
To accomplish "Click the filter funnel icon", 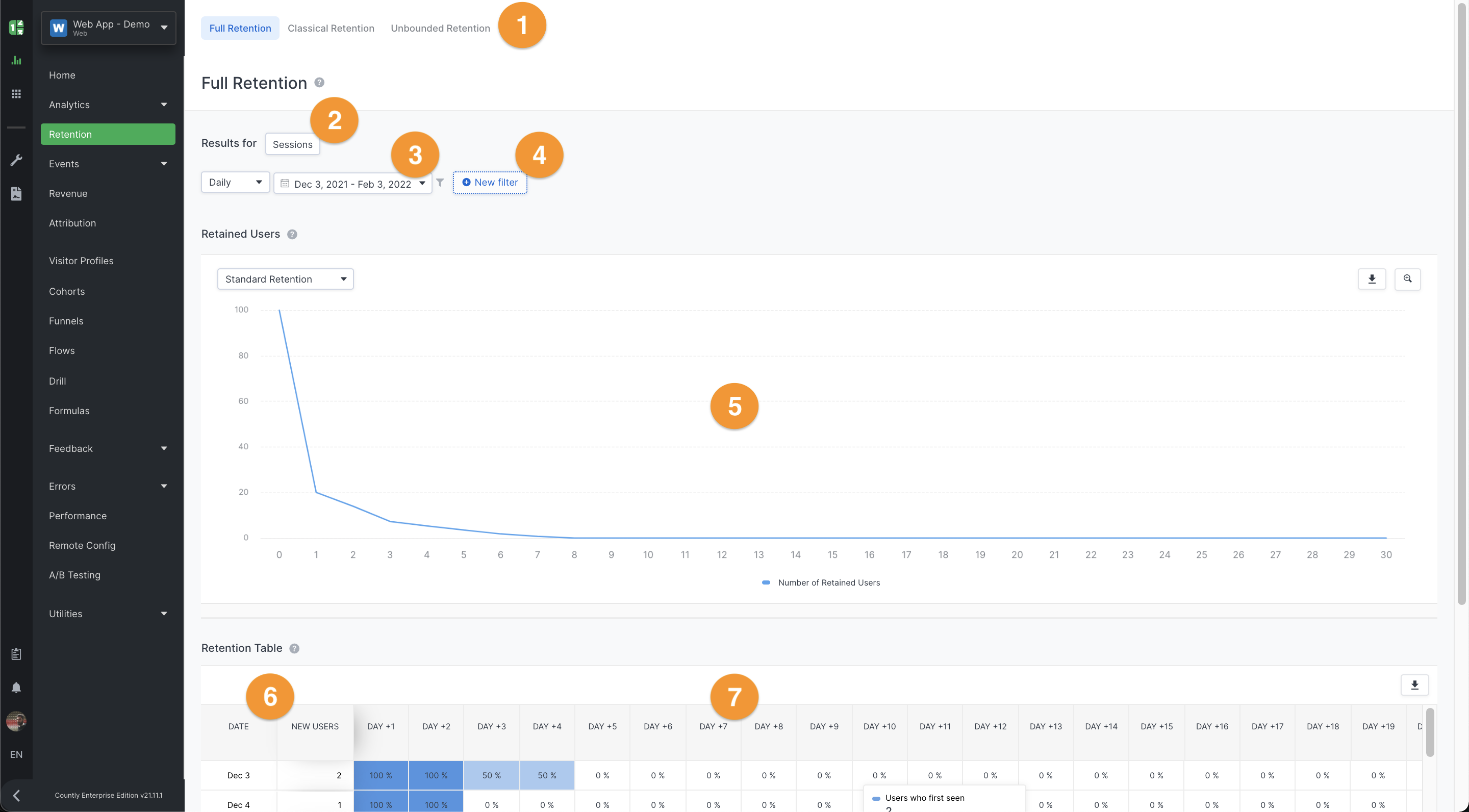I will click(x=440, y=183).
